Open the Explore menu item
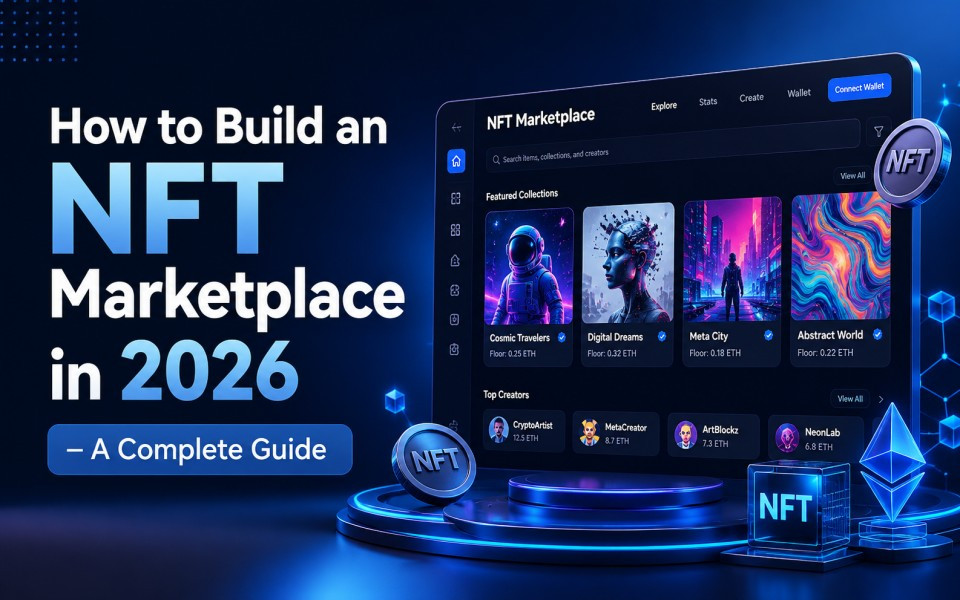This screenshot has height=600, width=960. click(x=664, y=106)
